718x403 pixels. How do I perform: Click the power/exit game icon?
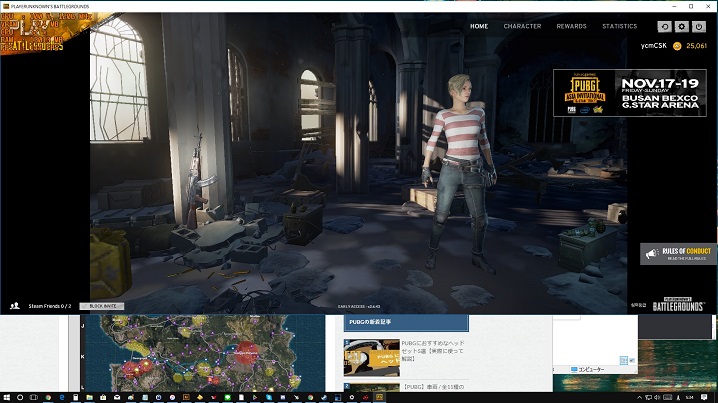(x=698, y=27)
